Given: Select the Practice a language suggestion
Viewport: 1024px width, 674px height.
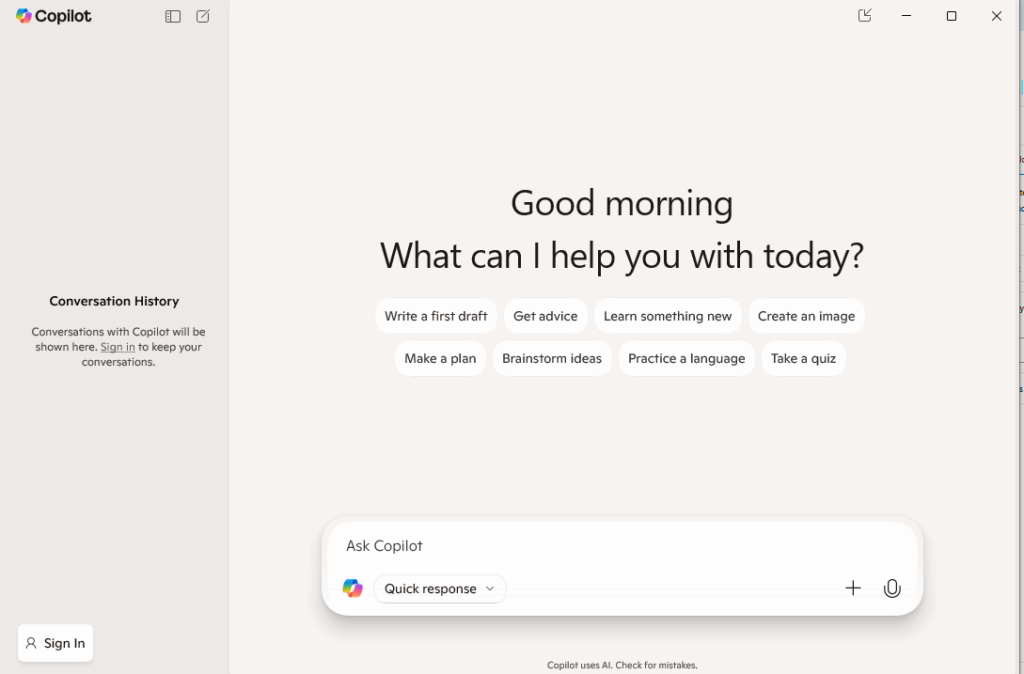Looking at the screenshot, I should point(686,358).
